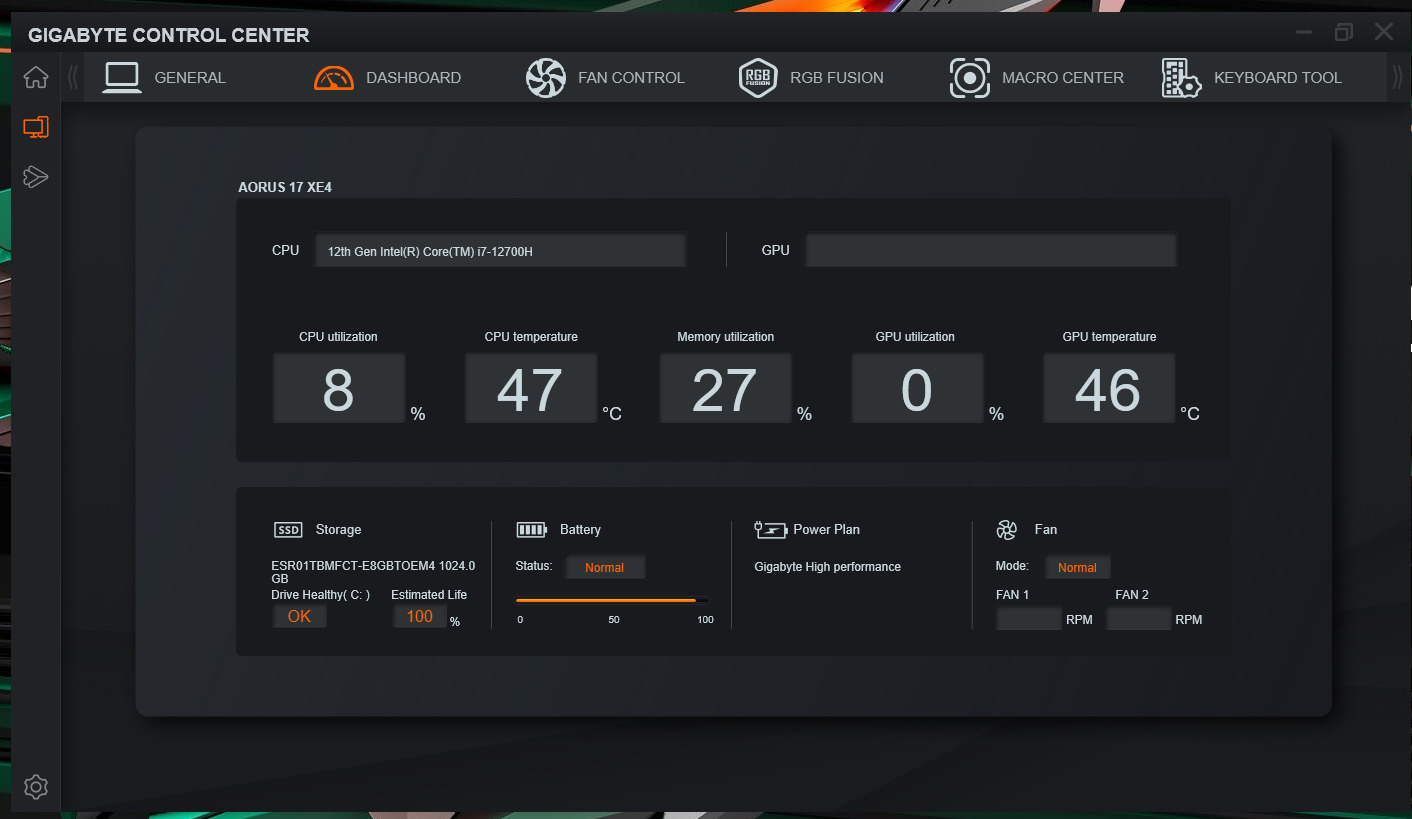The height and width of the screenshot is (819, 1412).
Task: Click Gigabyte High performance power plan text
Action: tap(828, 567)
